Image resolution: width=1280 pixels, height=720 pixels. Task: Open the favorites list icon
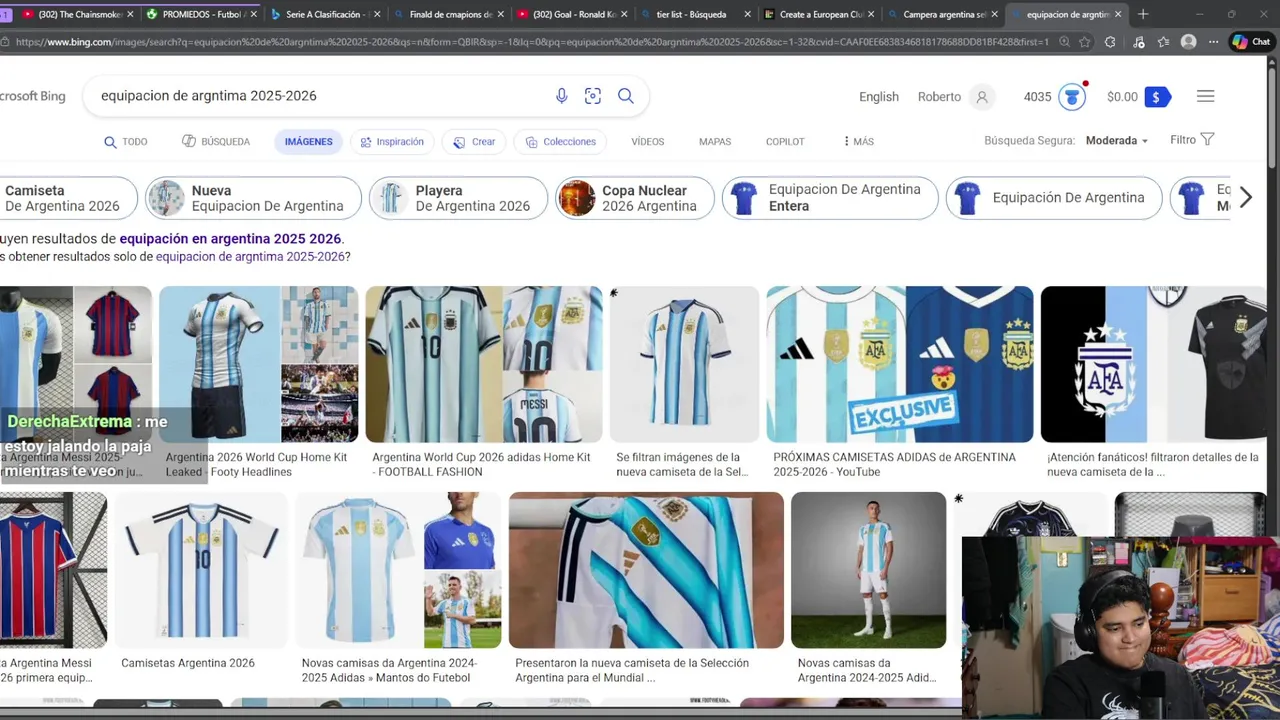[x=1163, y=42]
